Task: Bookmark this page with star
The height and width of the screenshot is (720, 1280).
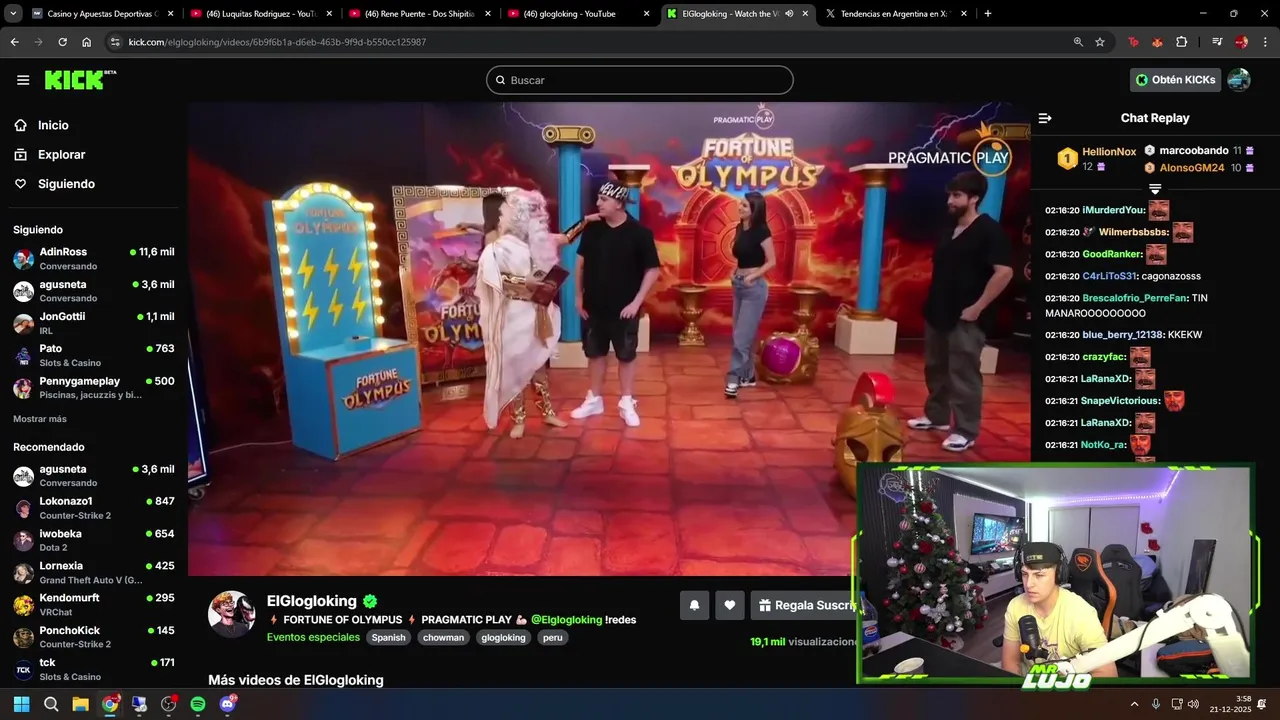Action: (x=1100, y=42)
